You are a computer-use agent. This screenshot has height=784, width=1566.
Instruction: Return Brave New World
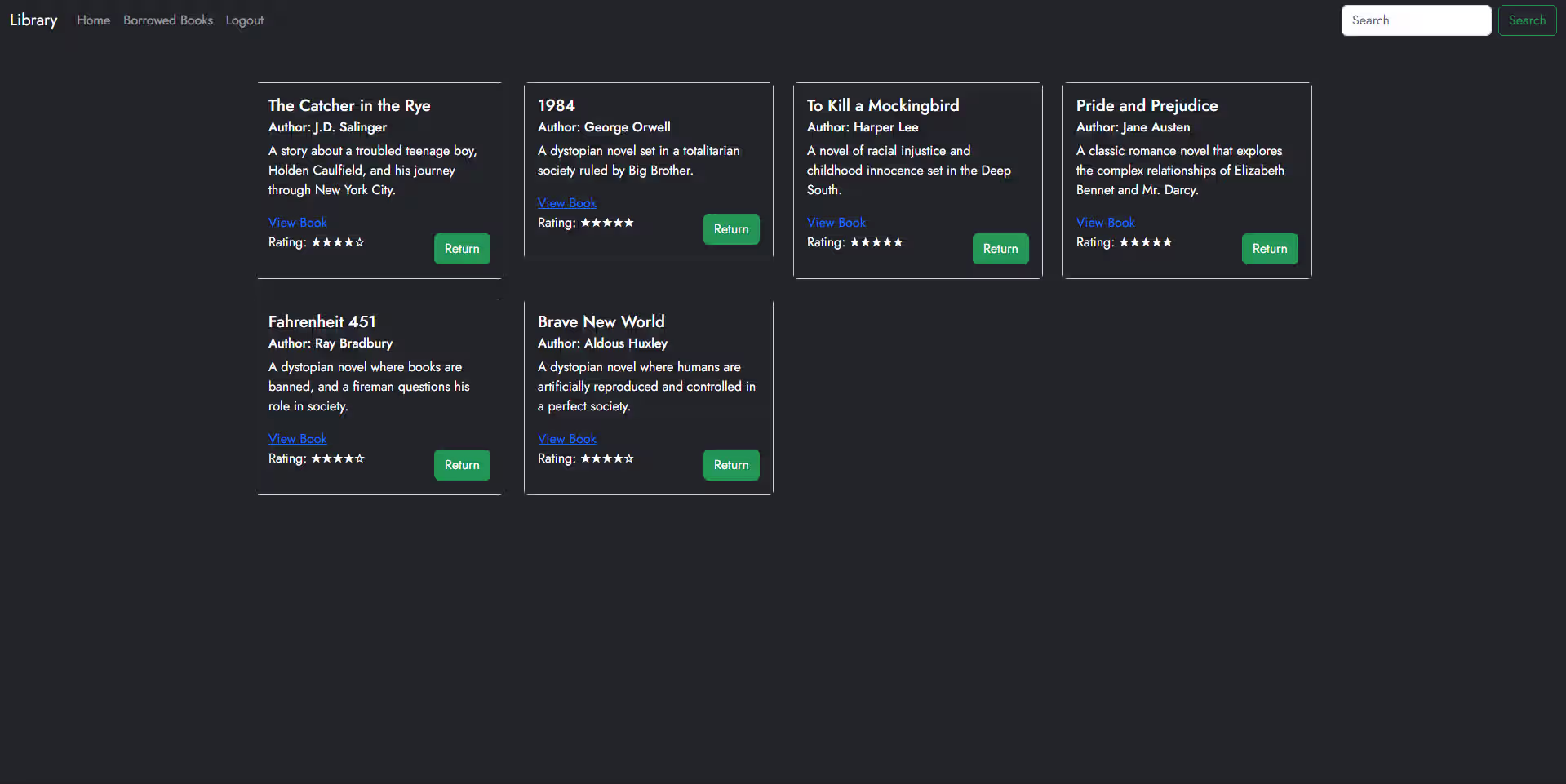731,465
